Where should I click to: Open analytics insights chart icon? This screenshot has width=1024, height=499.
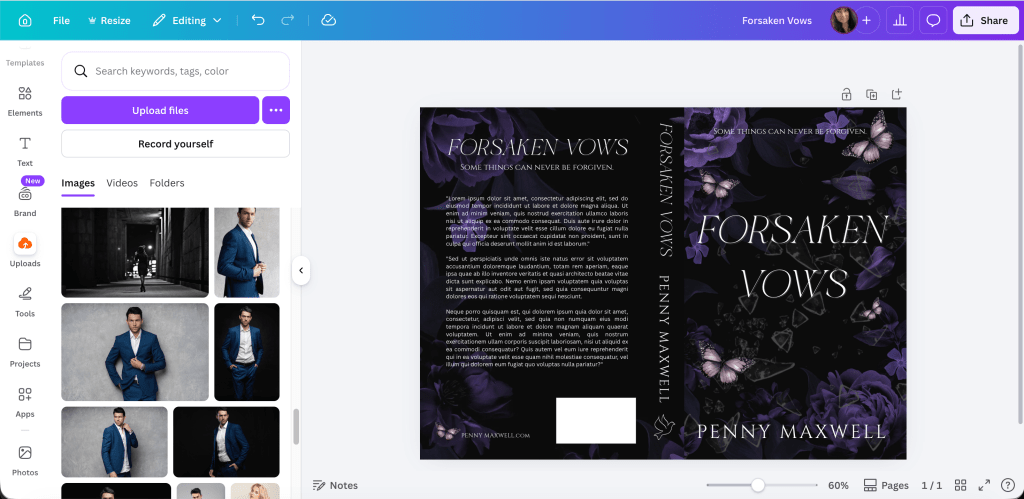(x=900, y=20)
